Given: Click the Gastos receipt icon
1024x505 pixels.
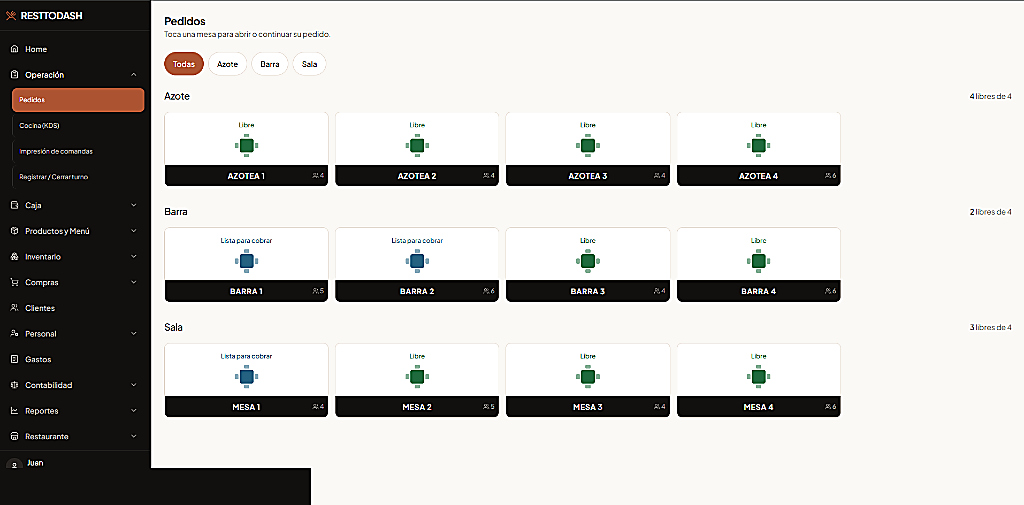Looking at the screenshot, I should click(14, 359).
